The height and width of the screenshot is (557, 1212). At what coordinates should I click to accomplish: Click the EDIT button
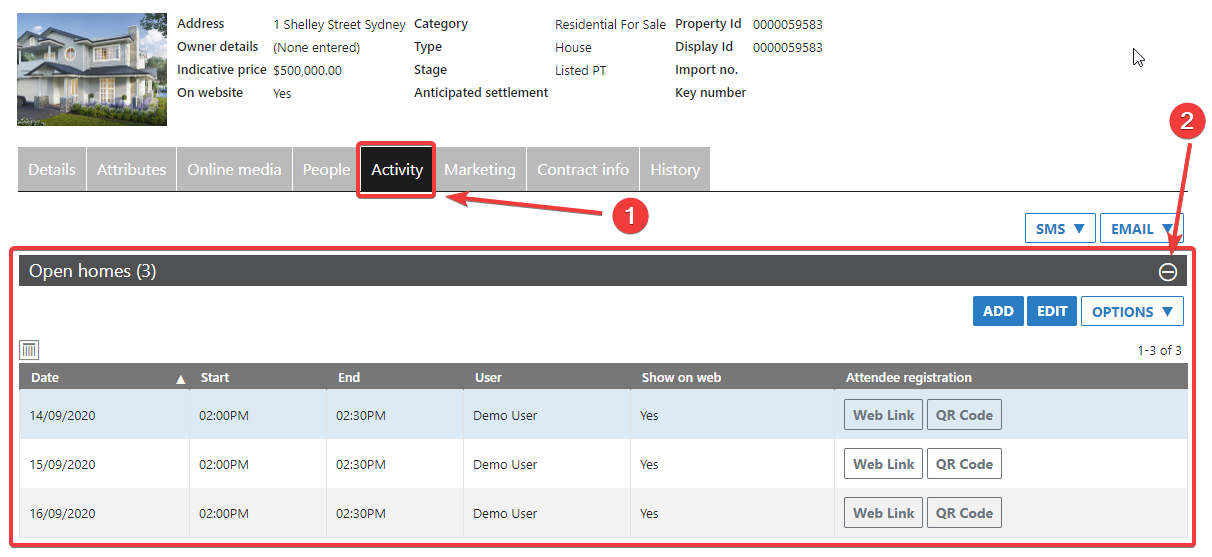coord(1052,311)
